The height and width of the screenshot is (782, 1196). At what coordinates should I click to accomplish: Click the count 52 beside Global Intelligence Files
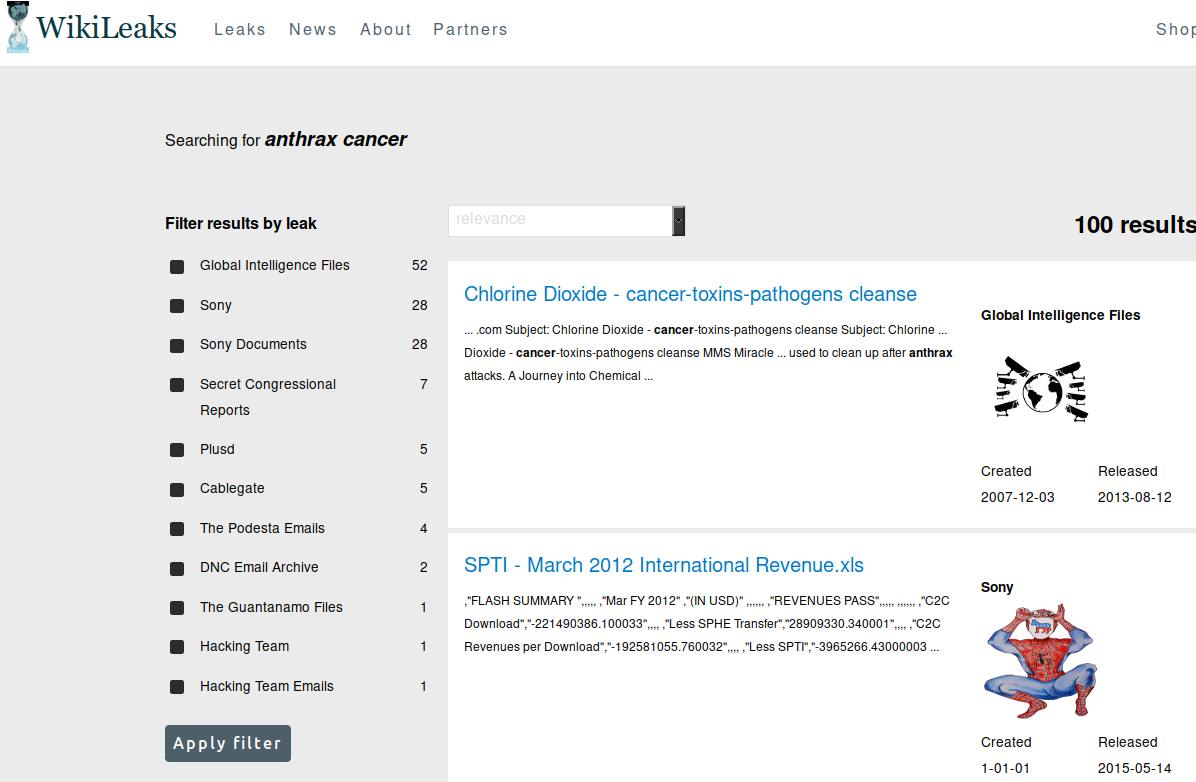[420, 265]
